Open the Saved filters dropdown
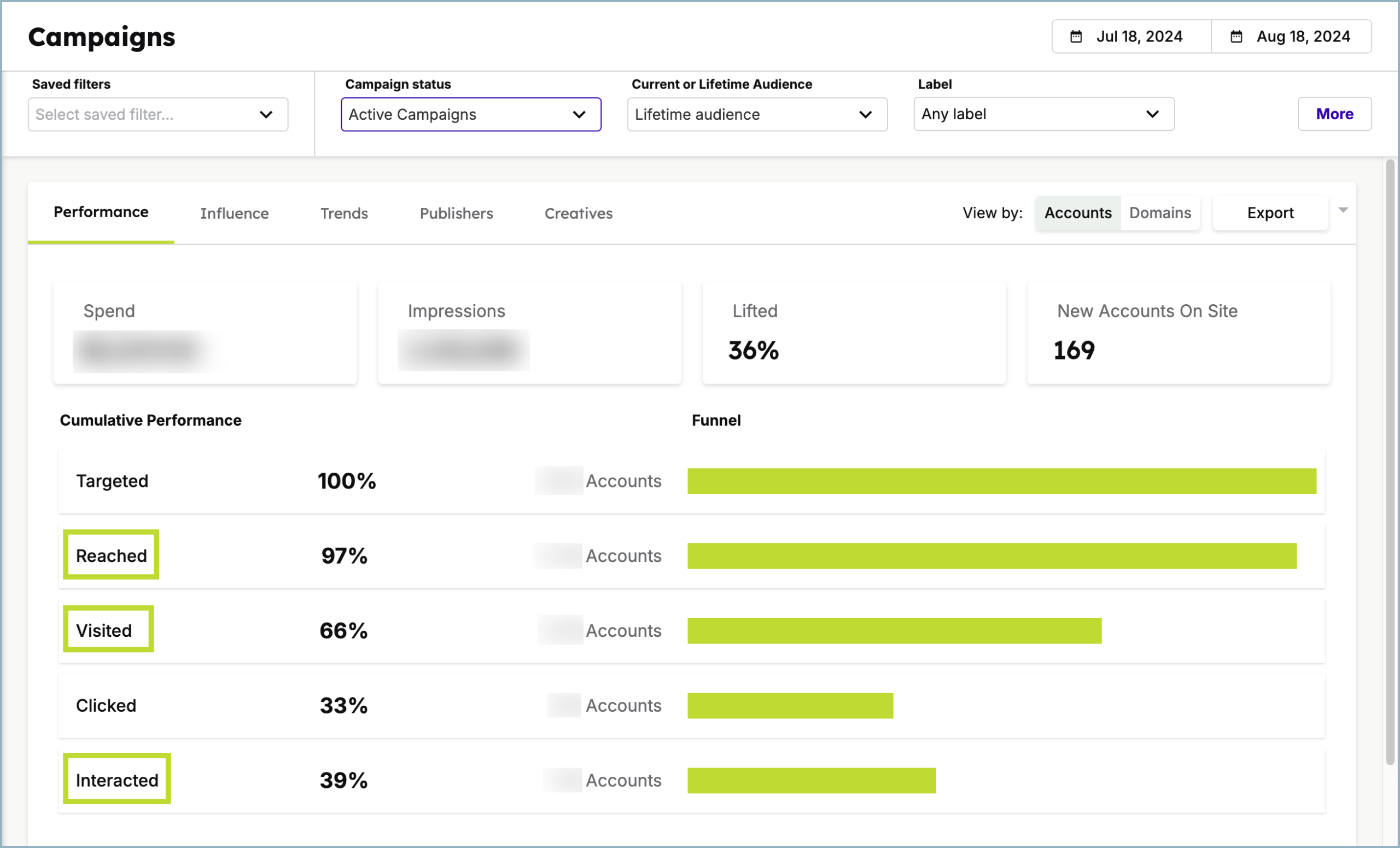Viewport: 1400px width, 848px height. (x=158, y=114)
